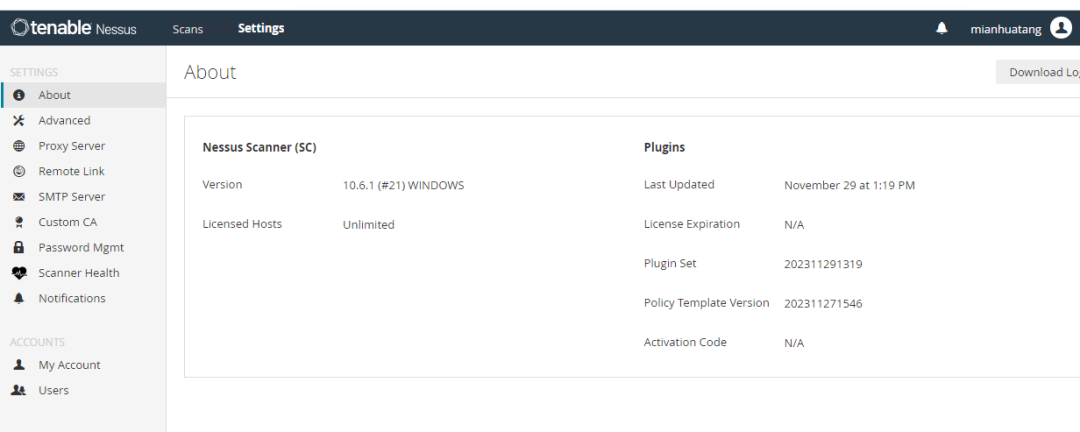Open the About settings page

(x=83, y=95)
